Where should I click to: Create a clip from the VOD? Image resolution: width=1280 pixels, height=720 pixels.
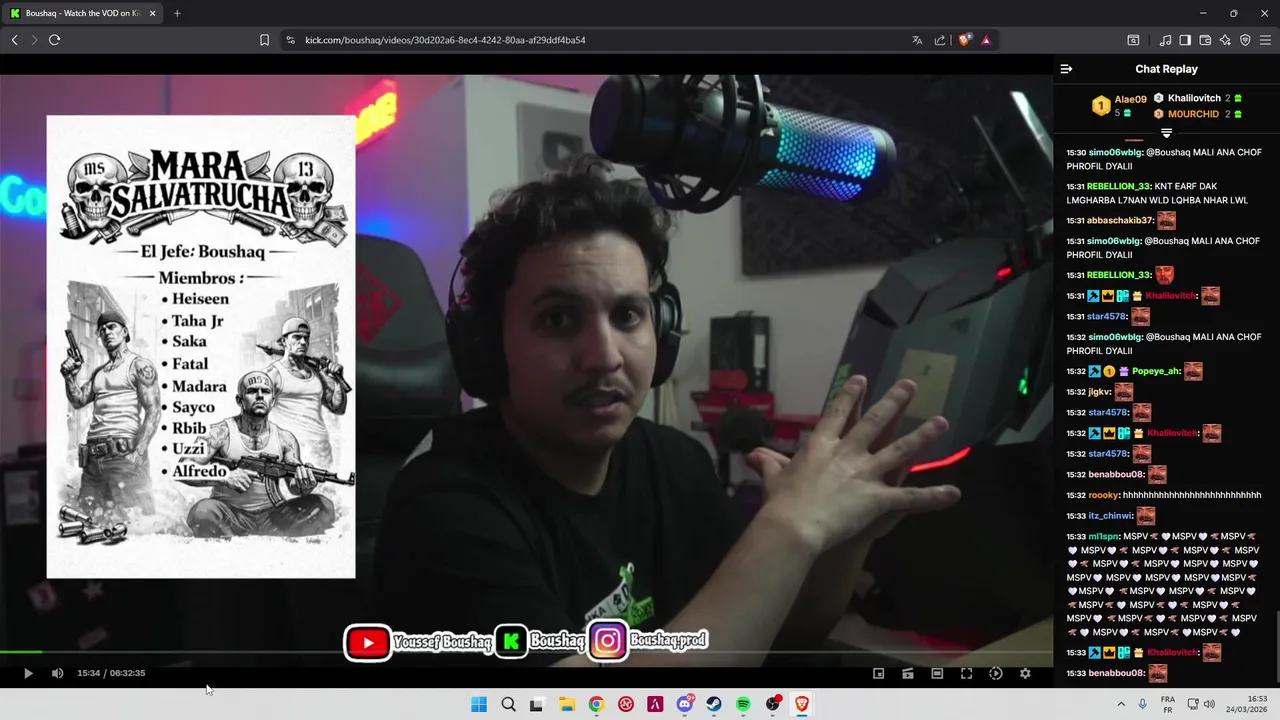(x=907, y=673)
